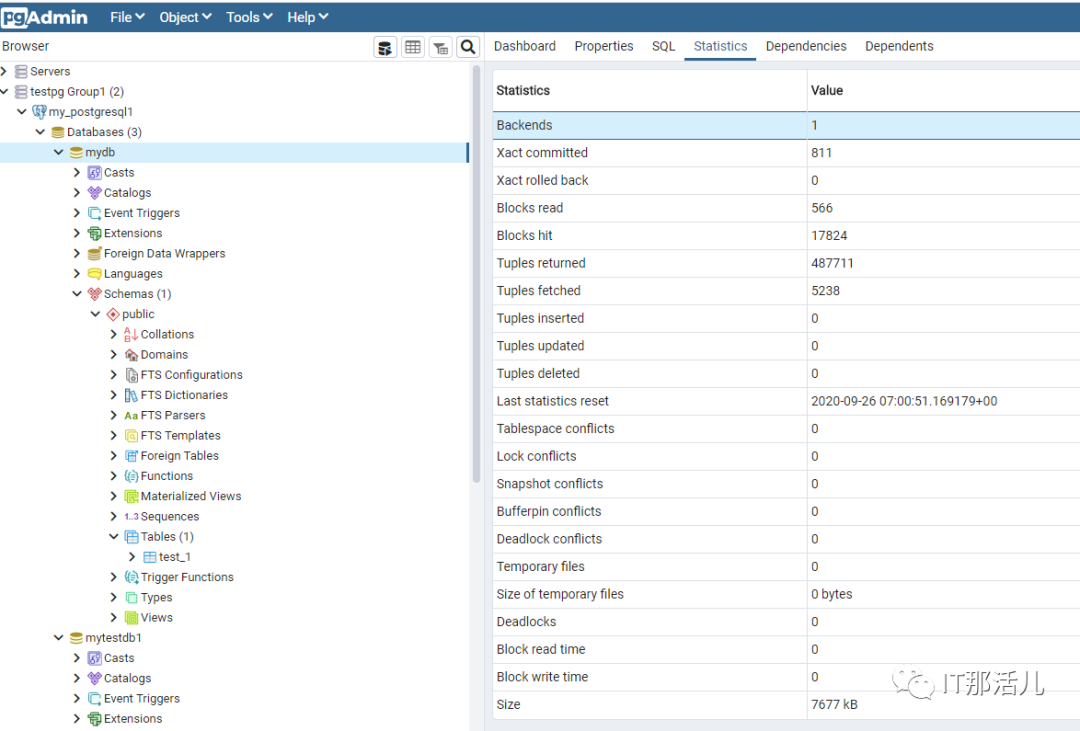1080x731 pixels.
Task: Expand the Functions node arrow
Action: [x=114, y=476]
